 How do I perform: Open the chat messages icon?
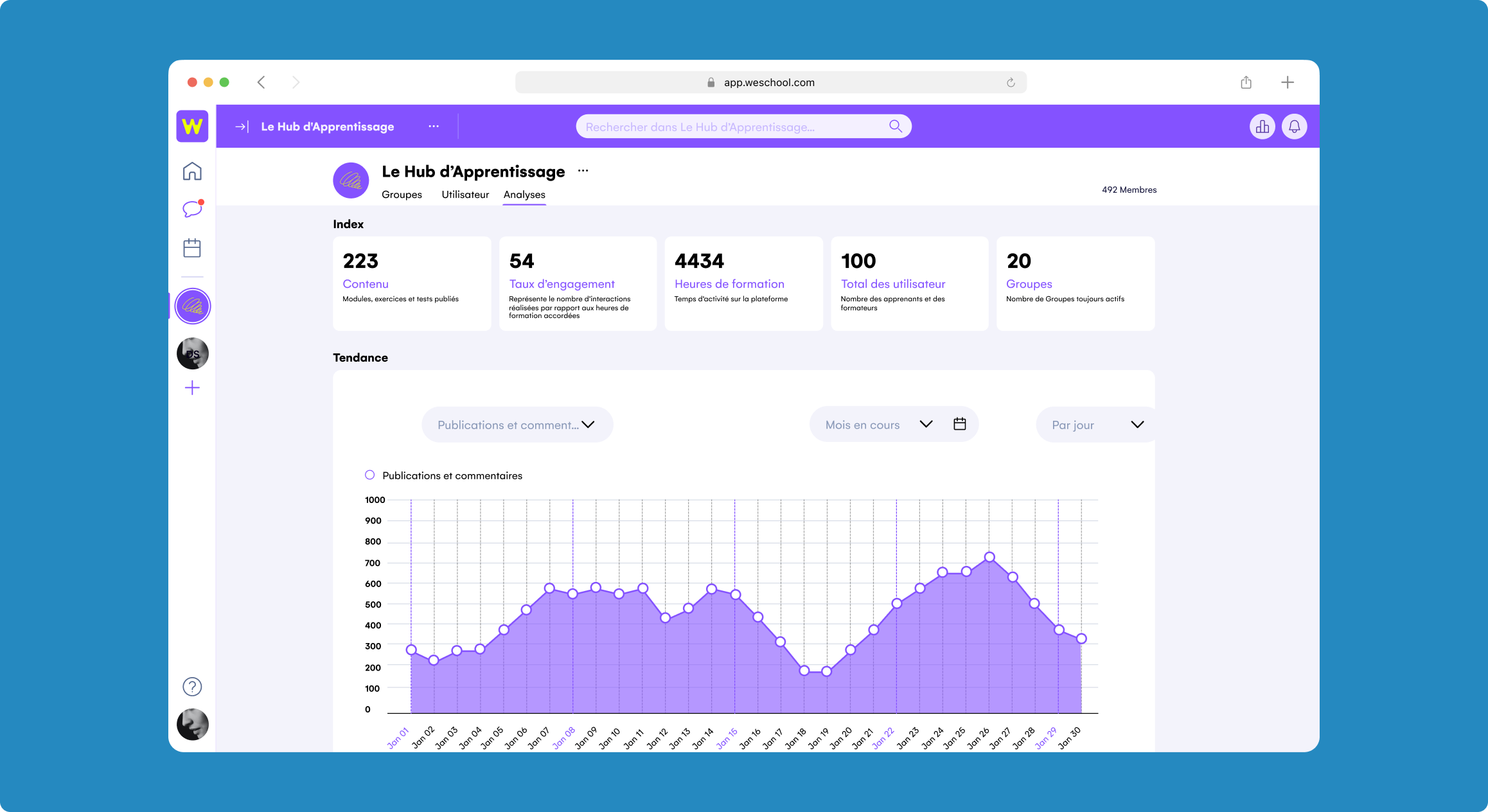coord(192,209)
